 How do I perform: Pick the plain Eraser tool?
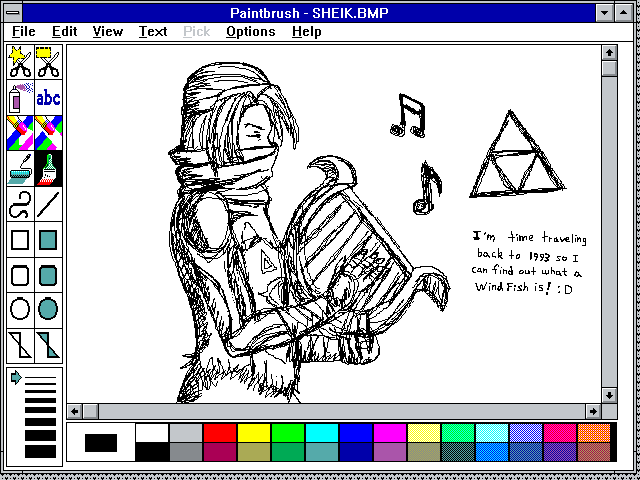coord(49,133)
